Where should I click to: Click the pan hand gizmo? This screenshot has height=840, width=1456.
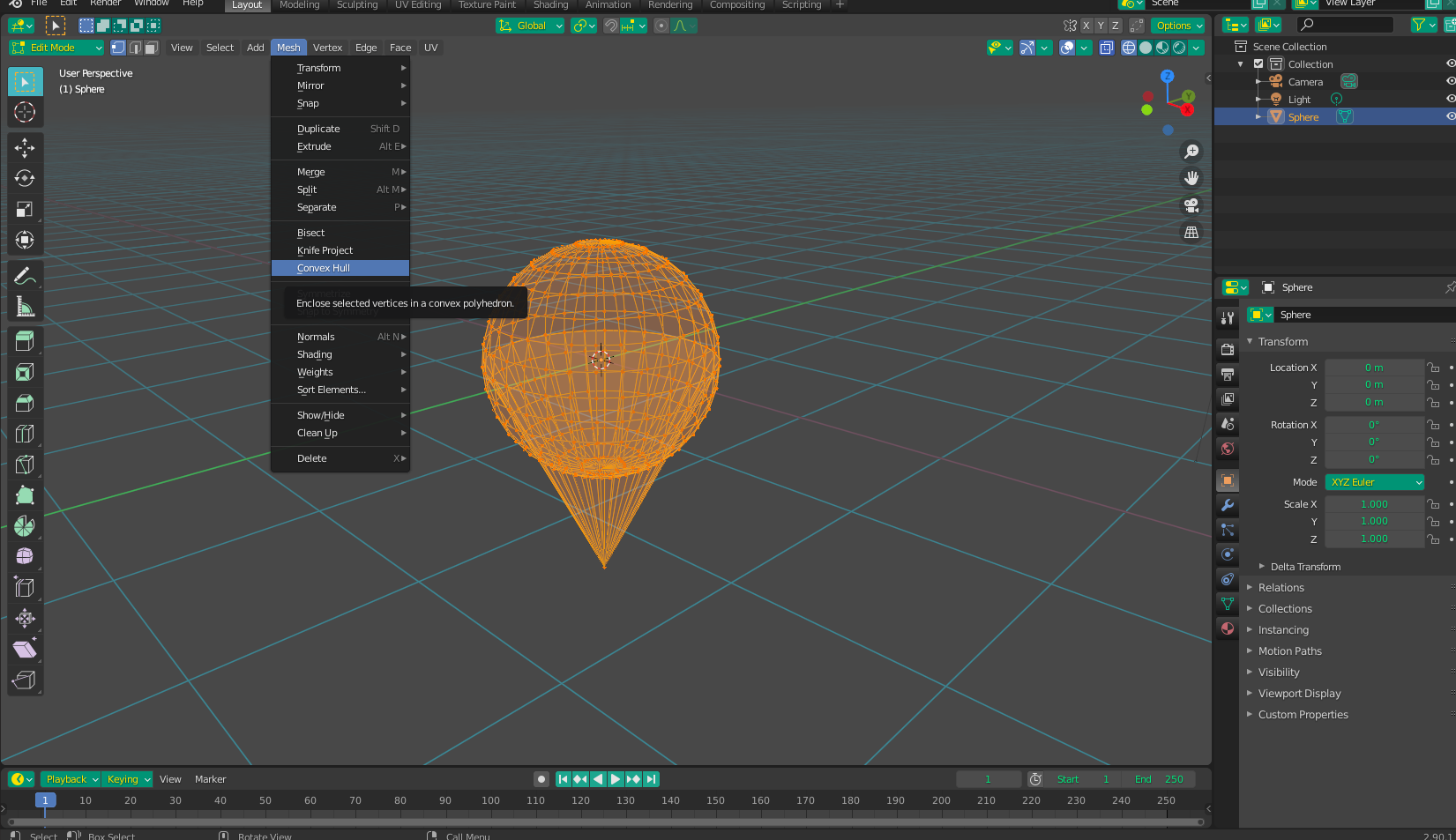tap(1191, 178)
